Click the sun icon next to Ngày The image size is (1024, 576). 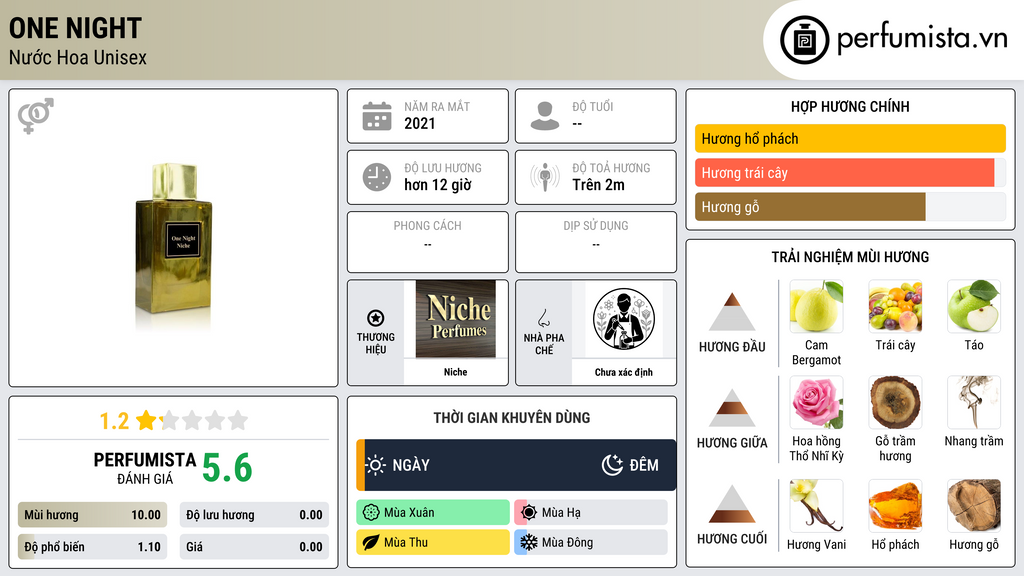pos(376,465)
